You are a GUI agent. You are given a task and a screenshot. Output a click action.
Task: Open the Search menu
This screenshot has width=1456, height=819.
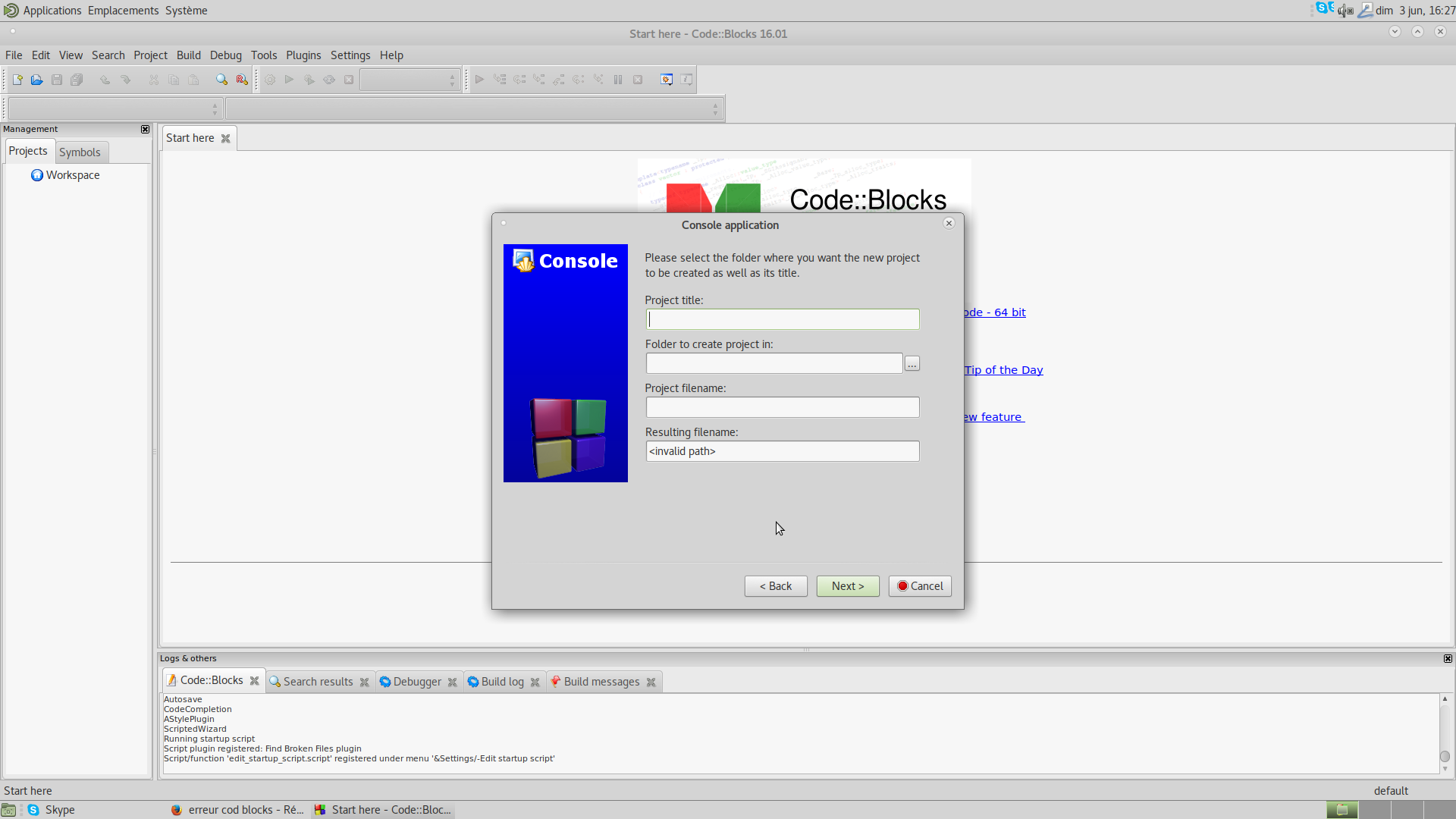108,55
